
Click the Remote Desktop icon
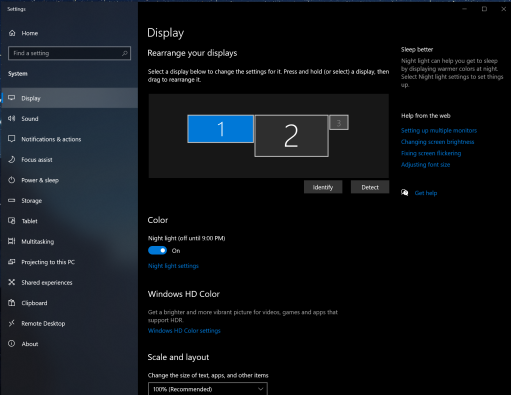tap(12, 323)
